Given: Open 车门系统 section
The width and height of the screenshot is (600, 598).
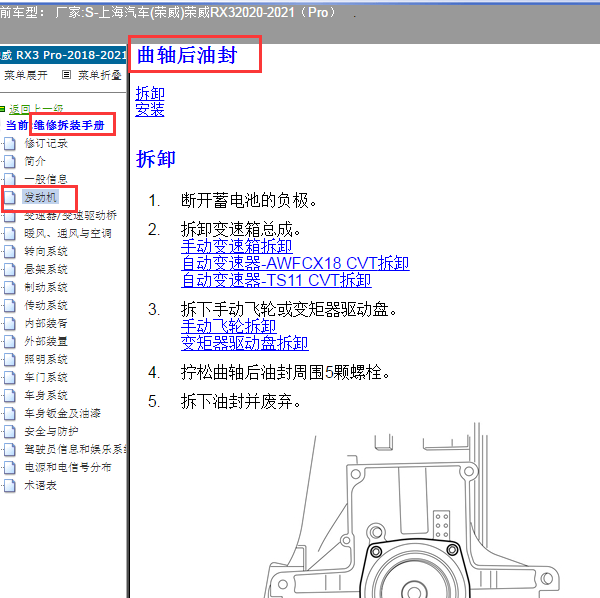Looking at the screenshot, I should click(46, 377).
